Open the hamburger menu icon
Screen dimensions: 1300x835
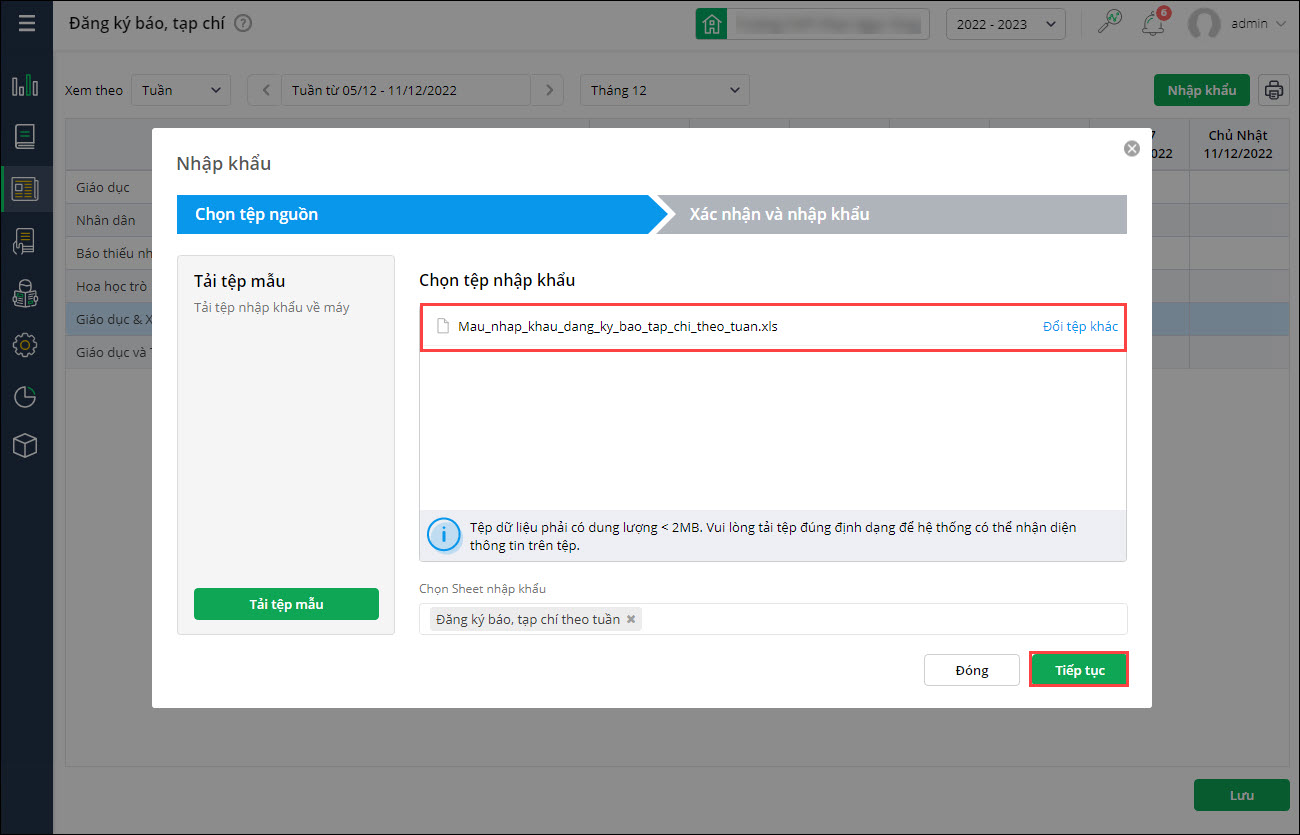point(26,23)
